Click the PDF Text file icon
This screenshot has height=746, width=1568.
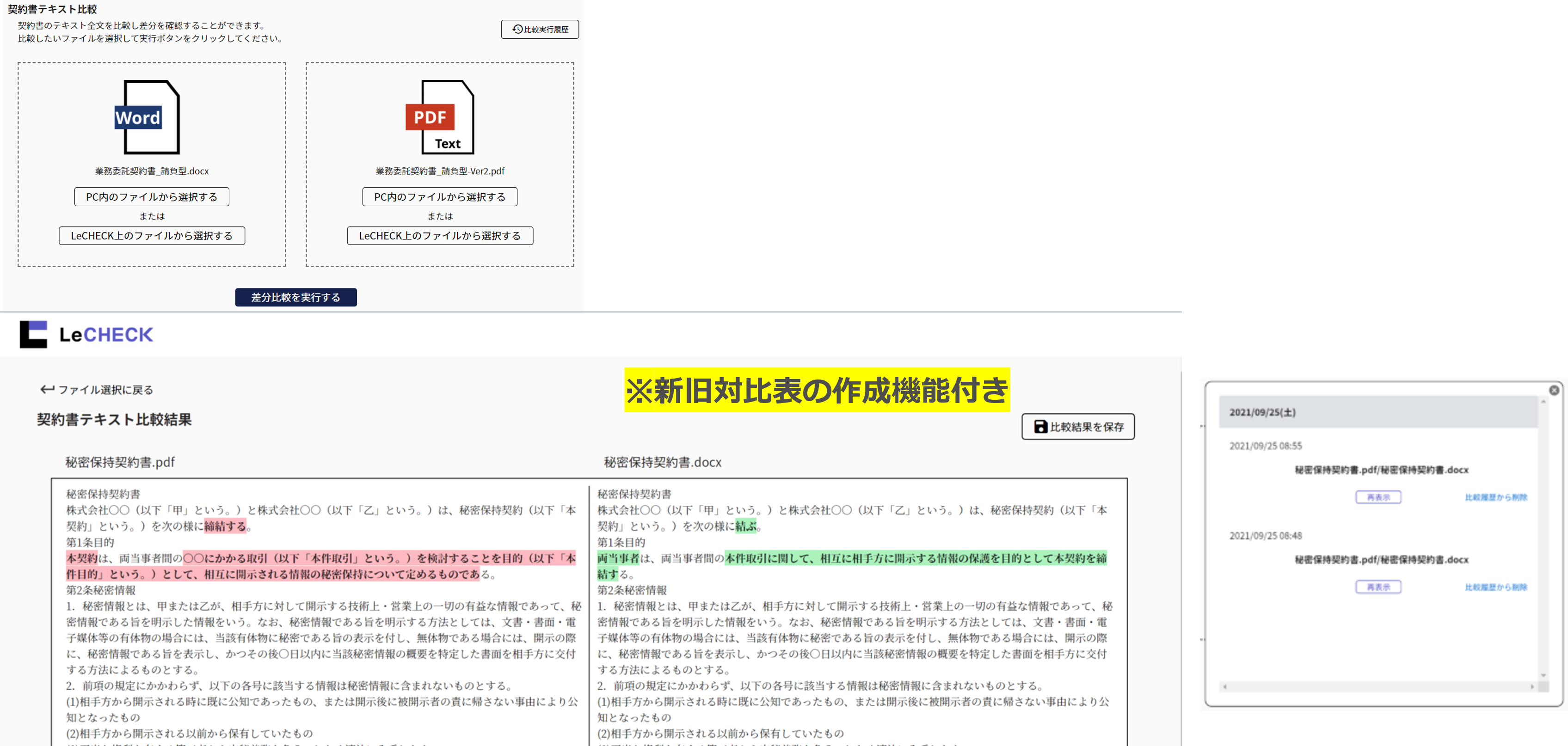pos(439,117)
